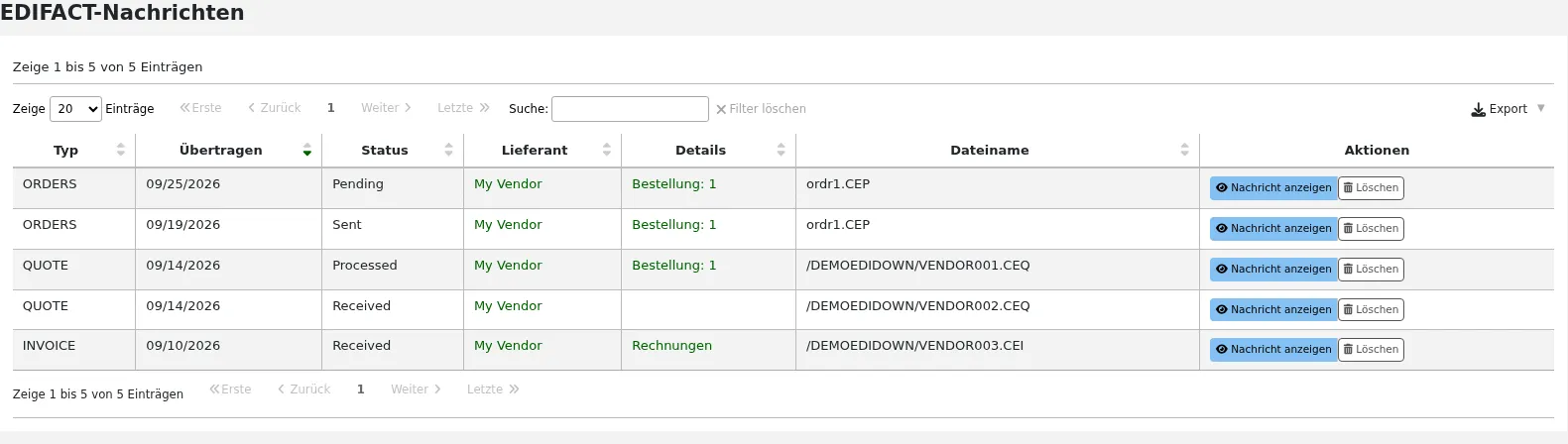Open the Export dropdown menu
The width and height of the screenshot is (1568, 444).
pyautogui.click(x=1508, y=109)
